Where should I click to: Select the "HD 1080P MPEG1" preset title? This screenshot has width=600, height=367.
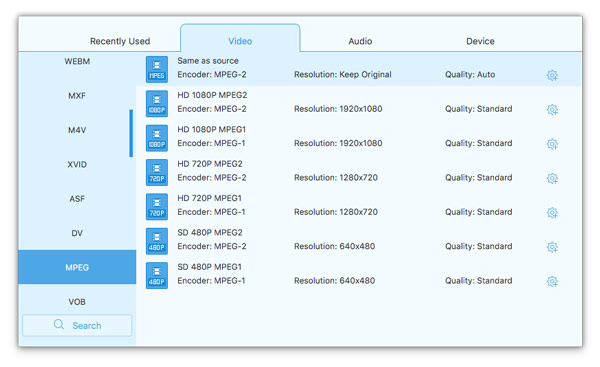211,129
